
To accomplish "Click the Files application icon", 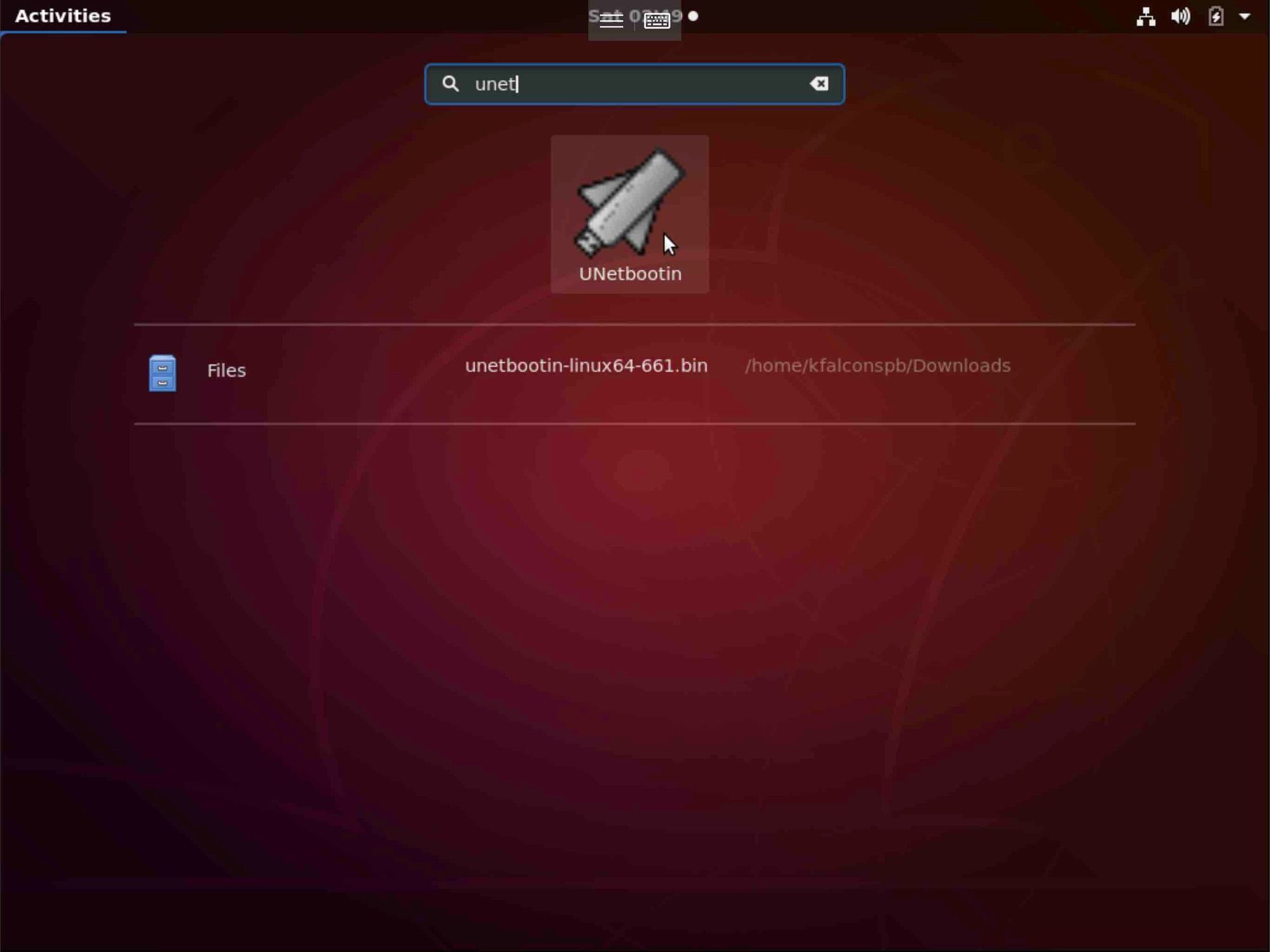I will (162, 373).
